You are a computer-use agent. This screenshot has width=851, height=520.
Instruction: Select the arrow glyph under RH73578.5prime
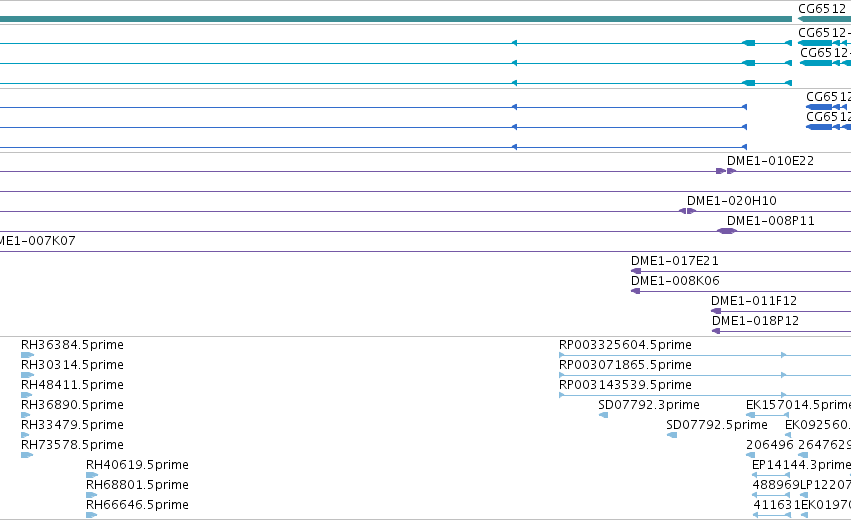pos(27,455)
